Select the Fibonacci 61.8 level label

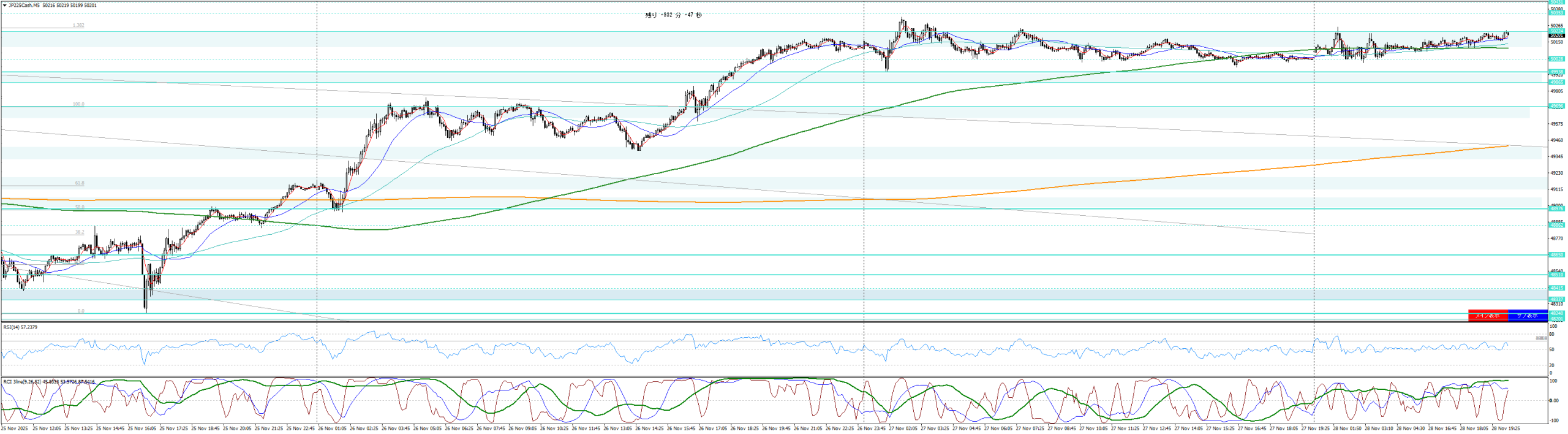[x=80, y=183]
